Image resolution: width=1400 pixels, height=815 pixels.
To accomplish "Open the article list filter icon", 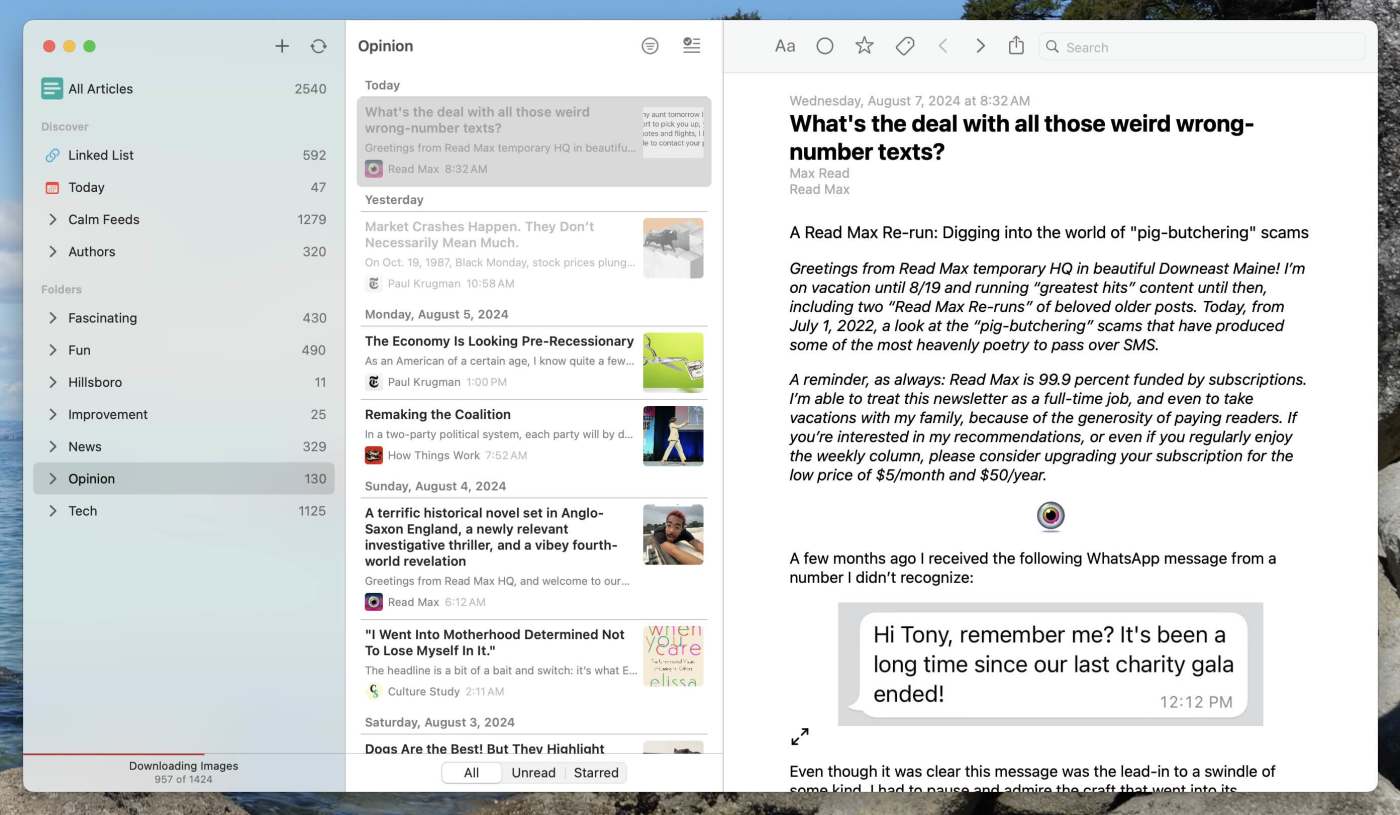I will click(x=650, y=46).
